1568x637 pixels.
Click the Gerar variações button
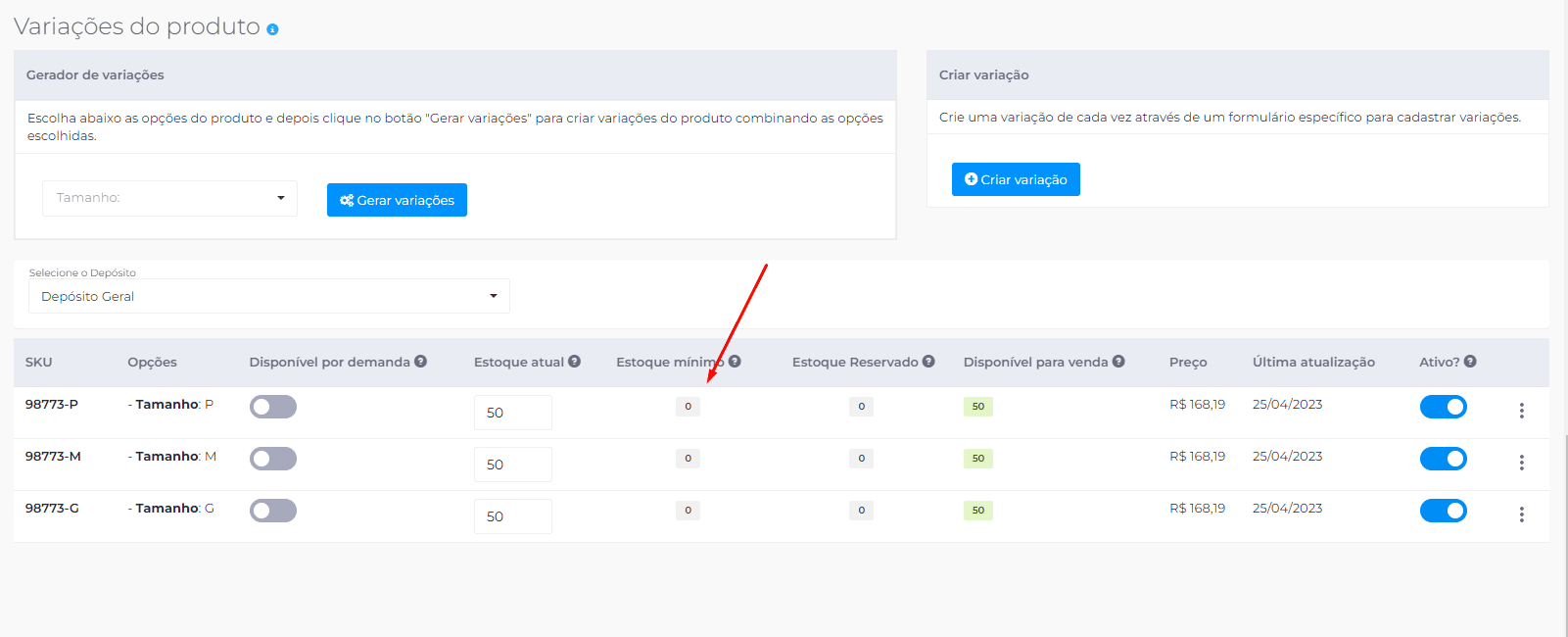click(x=397, y=200)
